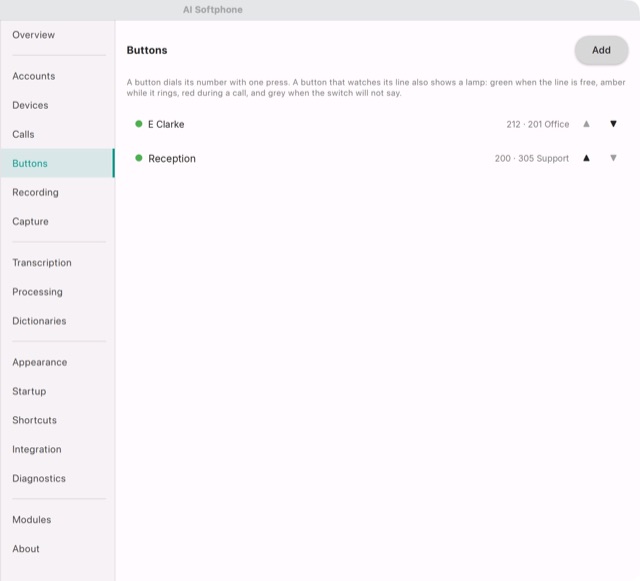Add a new button
Viewport: 640px width, 581px height.
[601, 50]
